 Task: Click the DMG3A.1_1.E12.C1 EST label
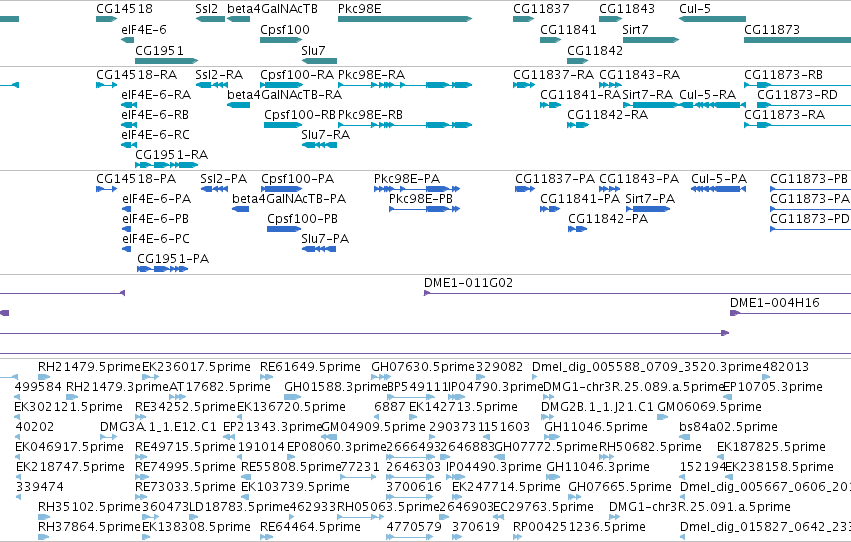[158, 427]
